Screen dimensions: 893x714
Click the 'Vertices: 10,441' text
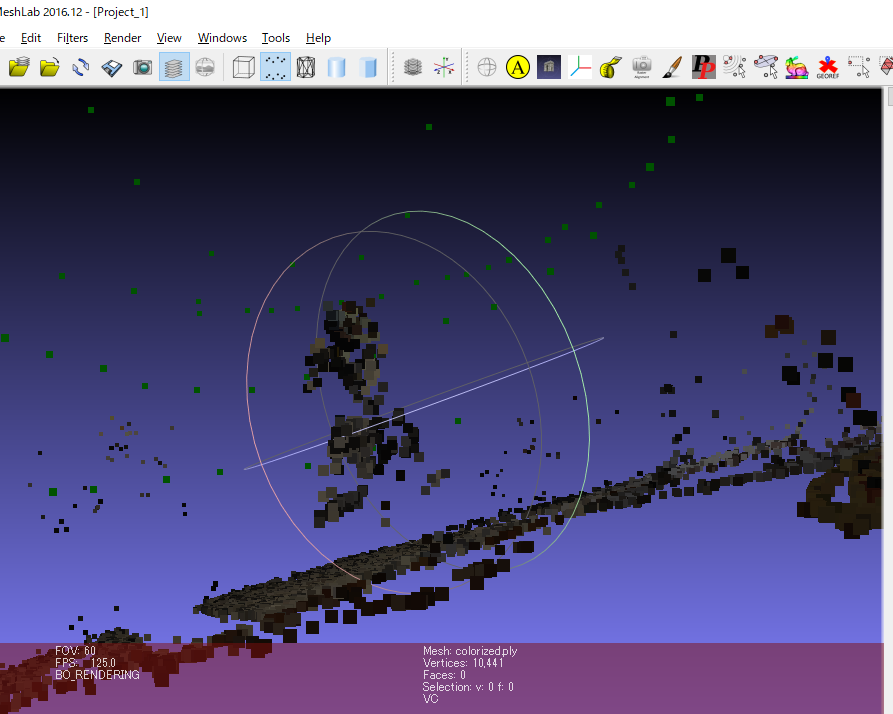(463, 663)
